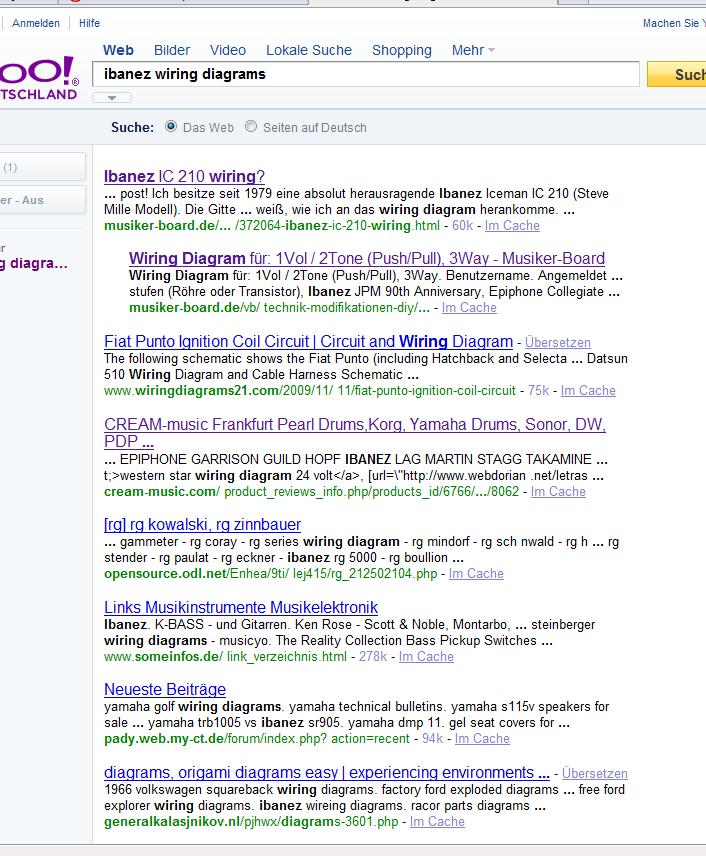Screen dimensions: 706x856
Task: Open Im Cache for cream-music.com result
Action: click(x=558, y=491)
